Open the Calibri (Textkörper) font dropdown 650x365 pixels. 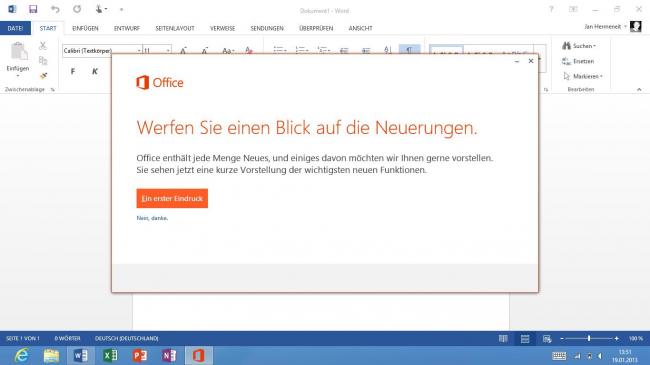pos(139,51)
